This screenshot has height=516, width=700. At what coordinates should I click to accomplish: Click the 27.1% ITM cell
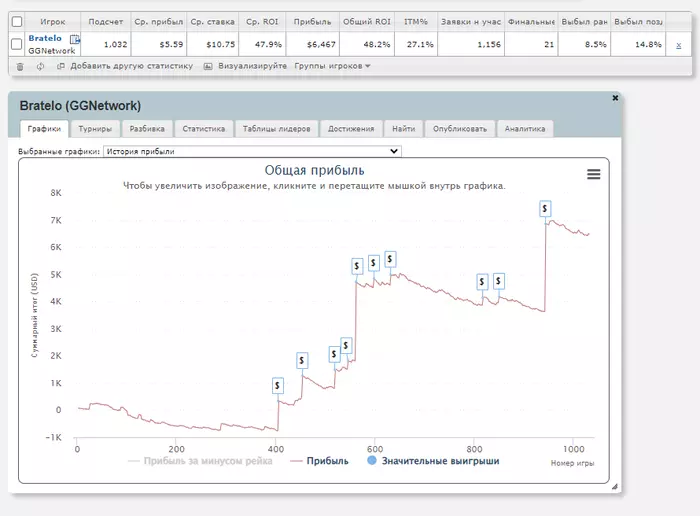tap(416, 44)
